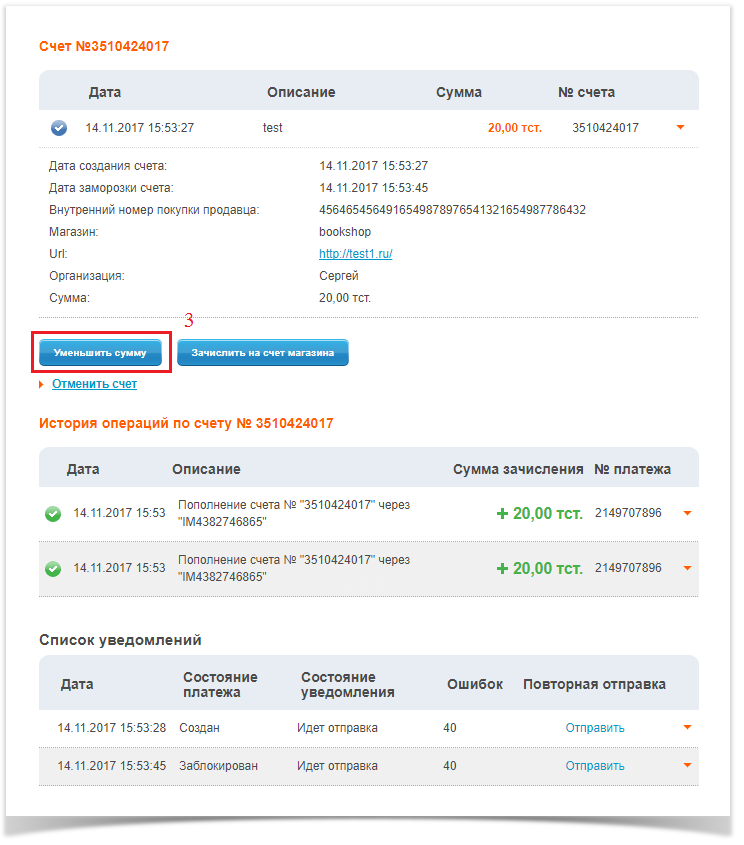Screen dimensions: 744x845
Task: Expand second payment 2149707896 row arrow
Action: coord(687,568)
